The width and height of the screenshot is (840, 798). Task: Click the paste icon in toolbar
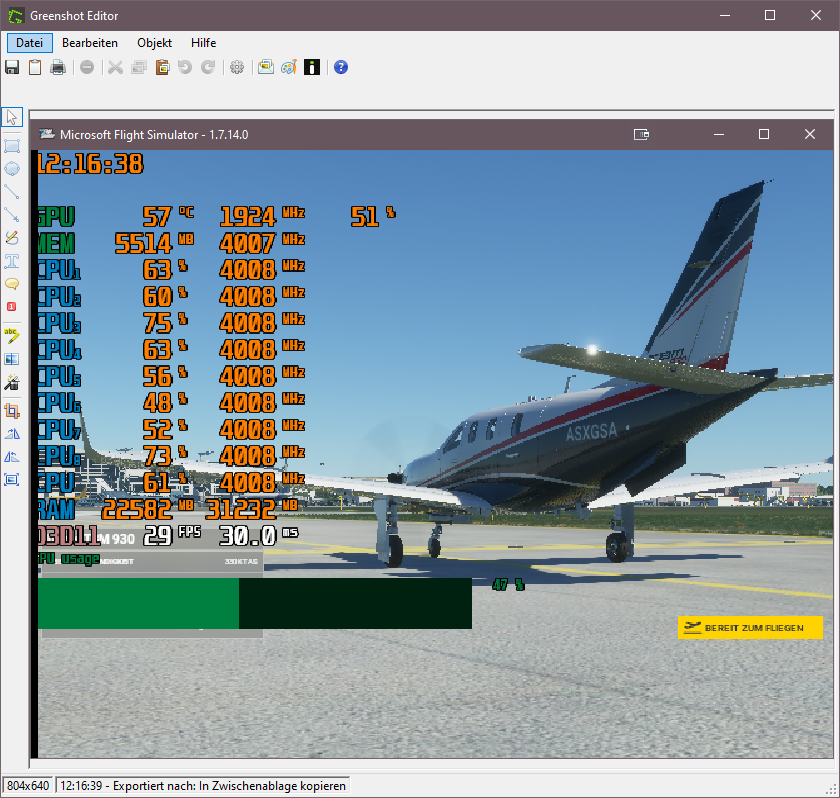(x=162, y=67)
